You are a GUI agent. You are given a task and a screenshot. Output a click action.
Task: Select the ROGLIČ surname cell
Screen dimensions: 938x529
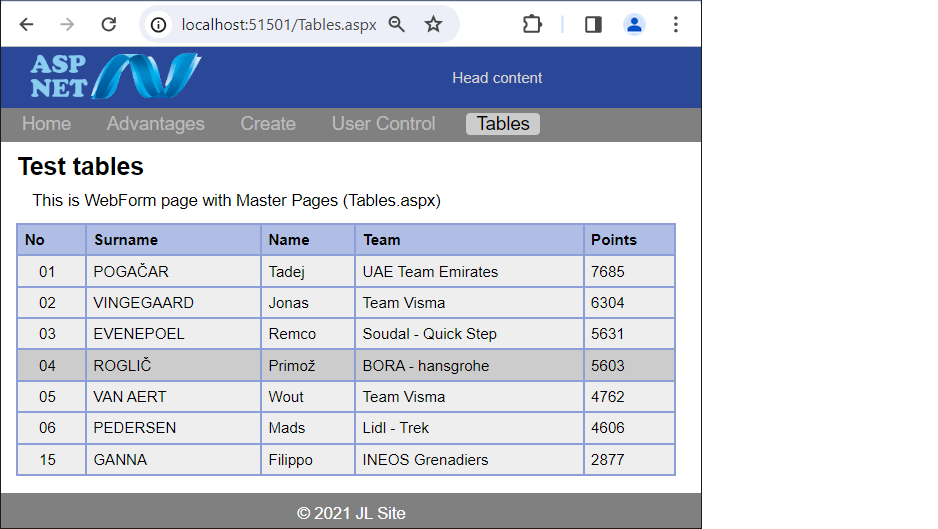173,366
